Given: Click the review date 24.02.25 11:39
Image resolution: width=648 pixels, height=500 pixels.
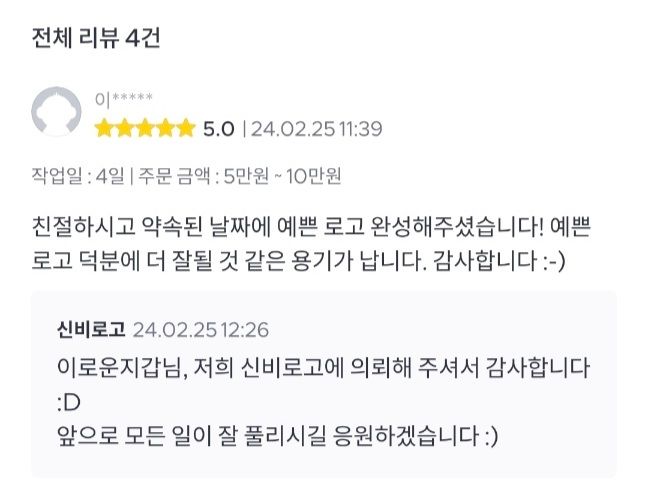Looking at the screenshot, I should click(316, 129).
